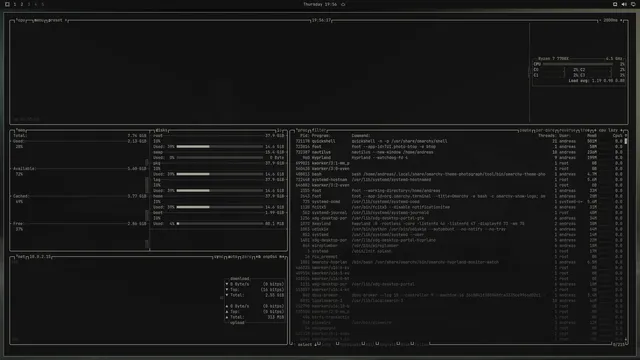This screenshot has height=360, width=640.
Task: Select the systemd-journal process row
Action: click(459, 213)
